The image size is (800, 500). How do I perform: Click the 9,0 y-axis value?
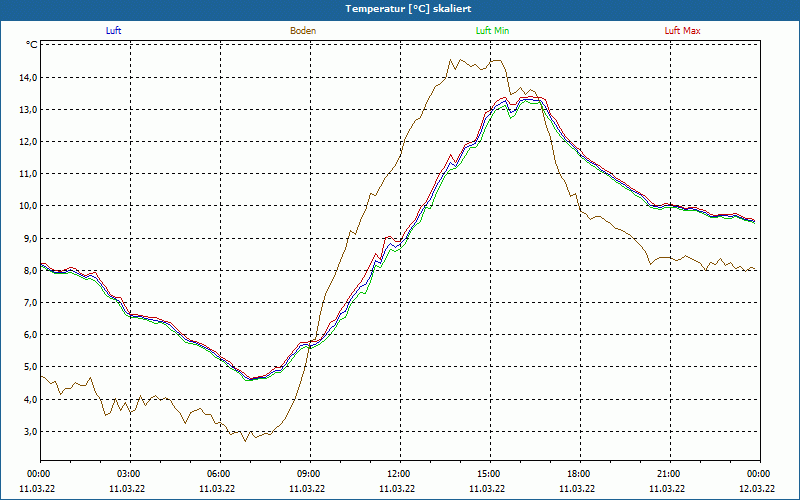tap(31, 238)
